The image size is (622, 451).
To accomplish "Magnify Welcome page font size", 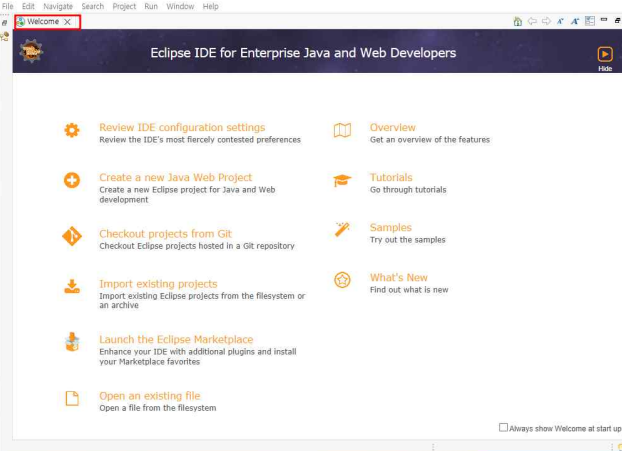I will pos(575,21).
